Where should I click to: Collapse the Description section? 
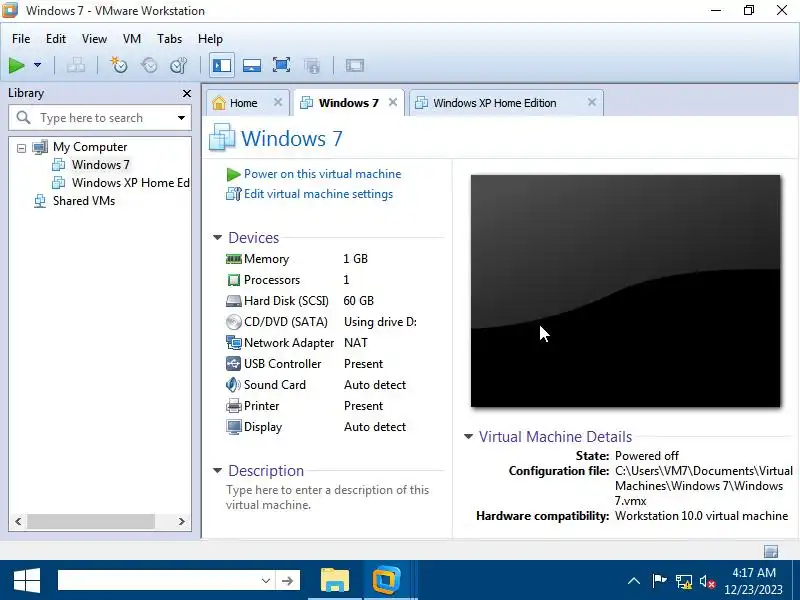pyautogui.click(x=217, y=470)
